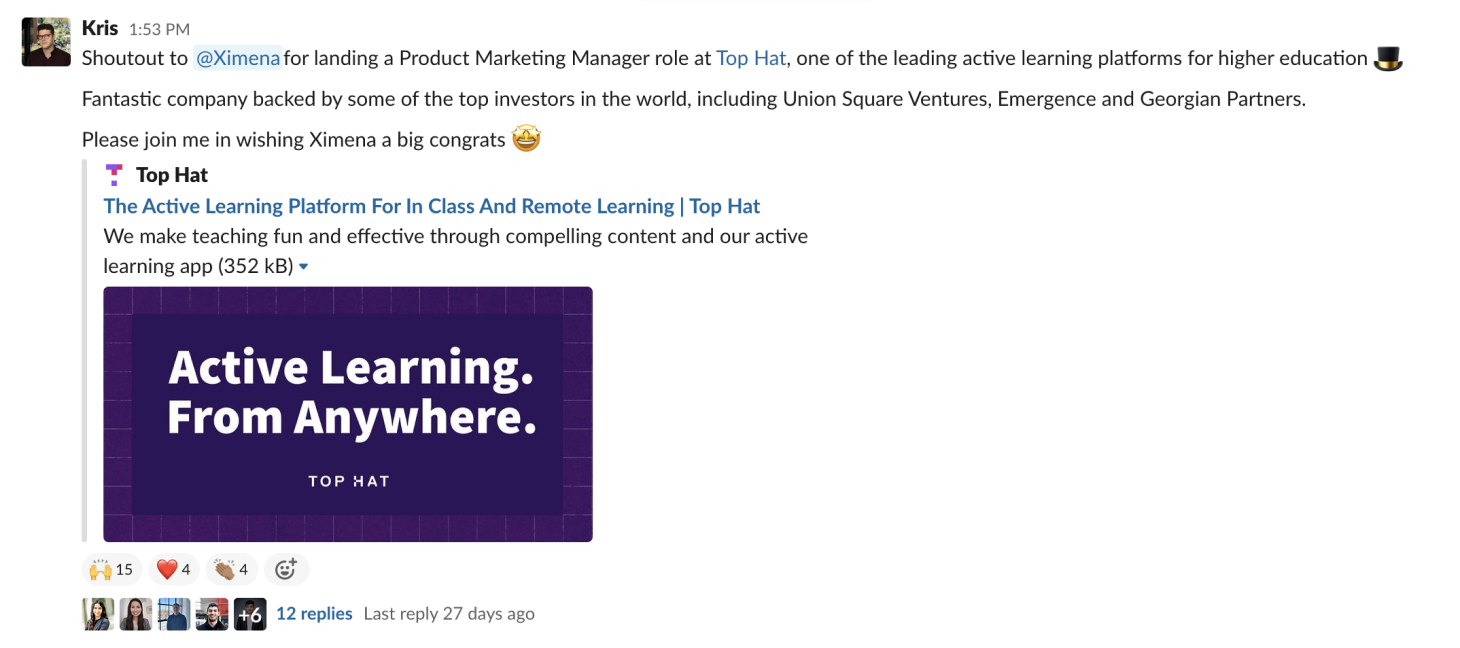Toggle the raised hands reaction with 15
Screen dimensions: 1460x648
tap(111, 569)
